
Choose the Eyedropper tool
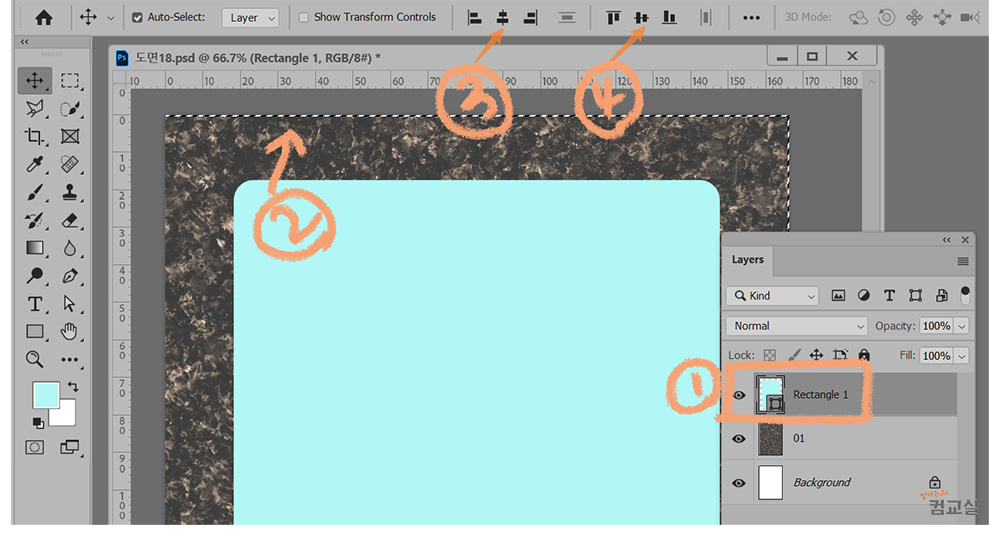tap(34, 165)
